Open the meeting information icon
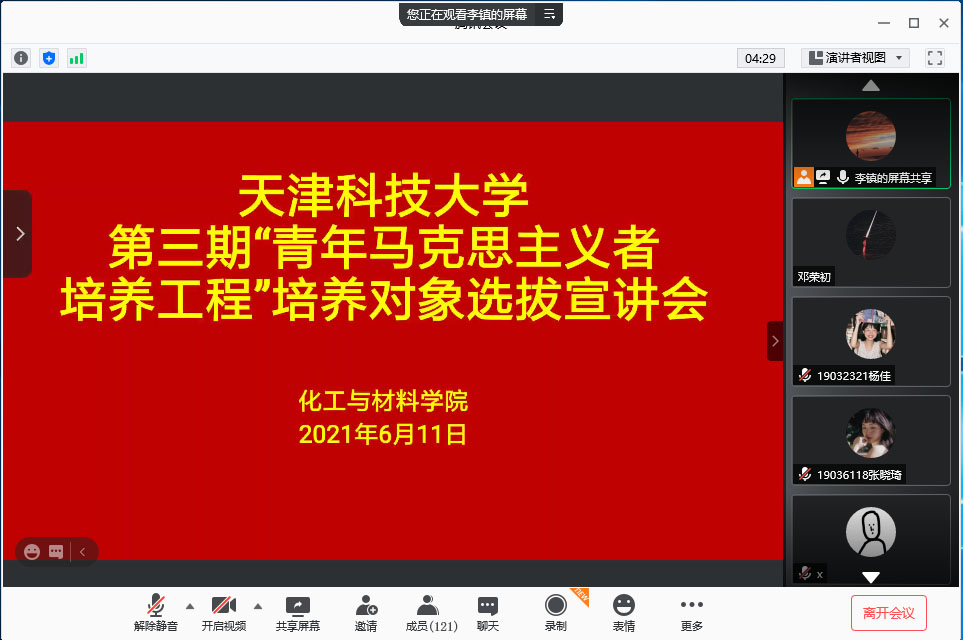The width and height of the screenshot is (963, 640). pos(21,58)
